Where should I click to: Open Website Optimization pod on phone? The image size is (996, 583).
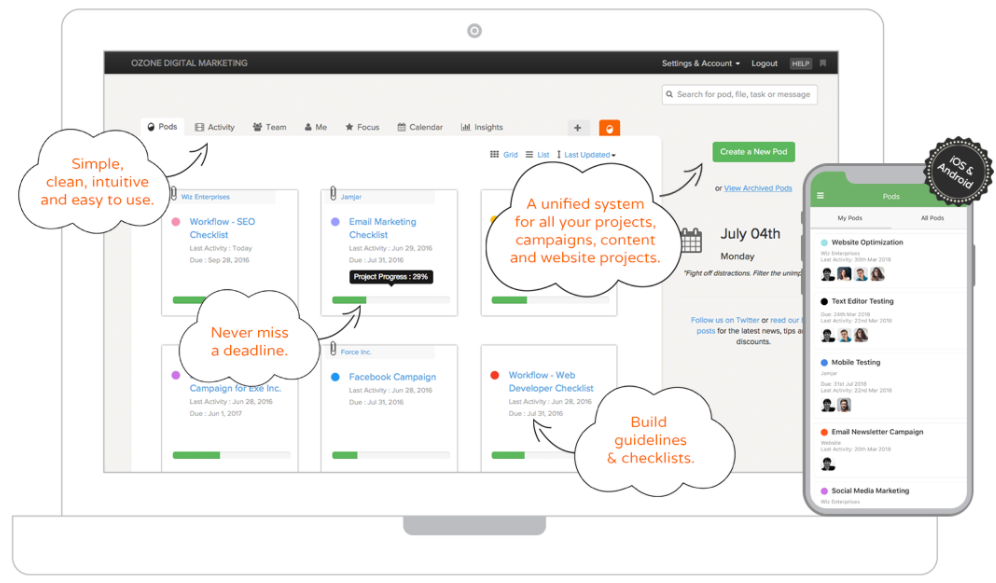867,242
